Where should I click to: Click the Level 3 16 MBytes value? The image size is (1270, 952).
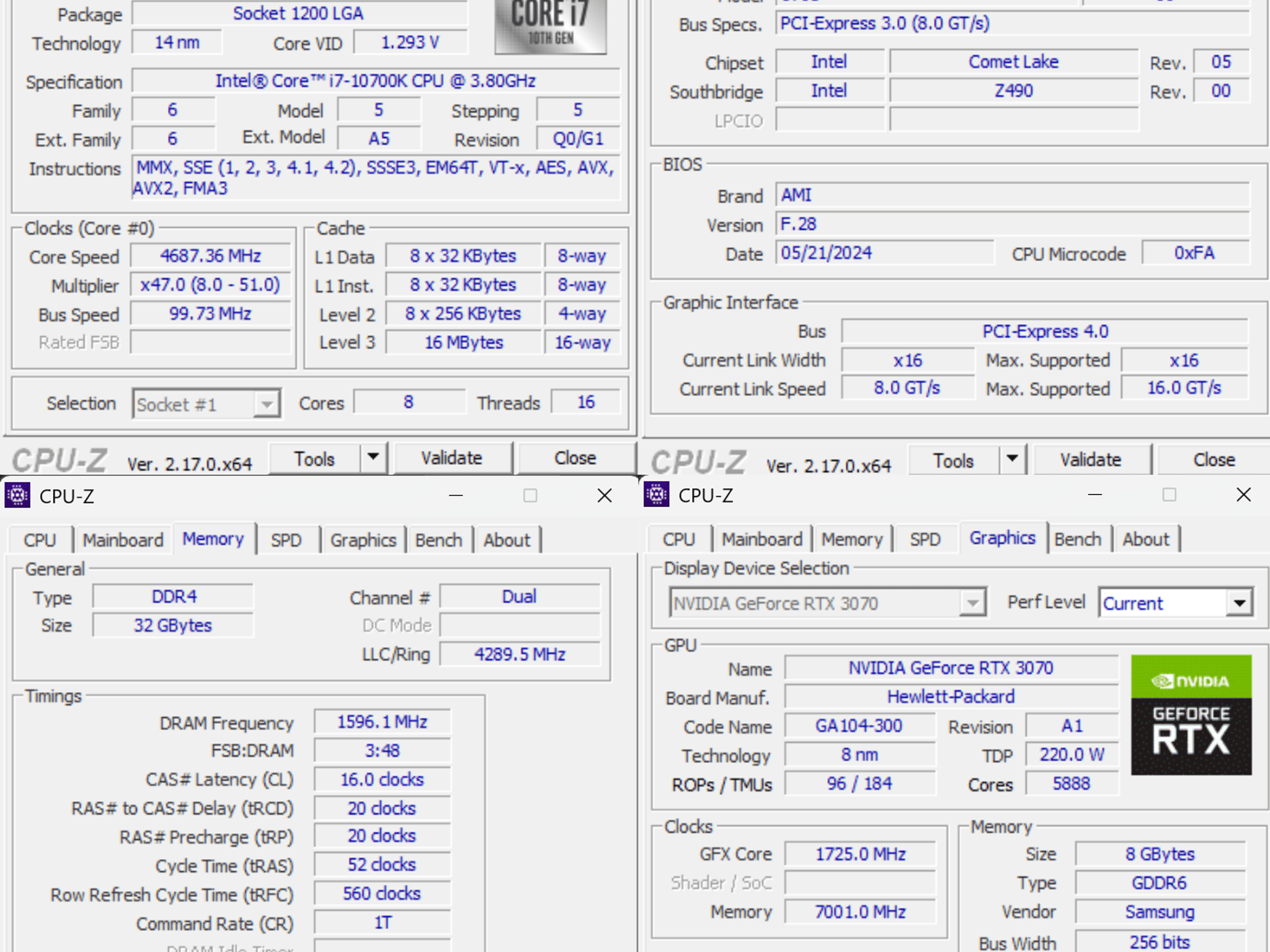464,343
